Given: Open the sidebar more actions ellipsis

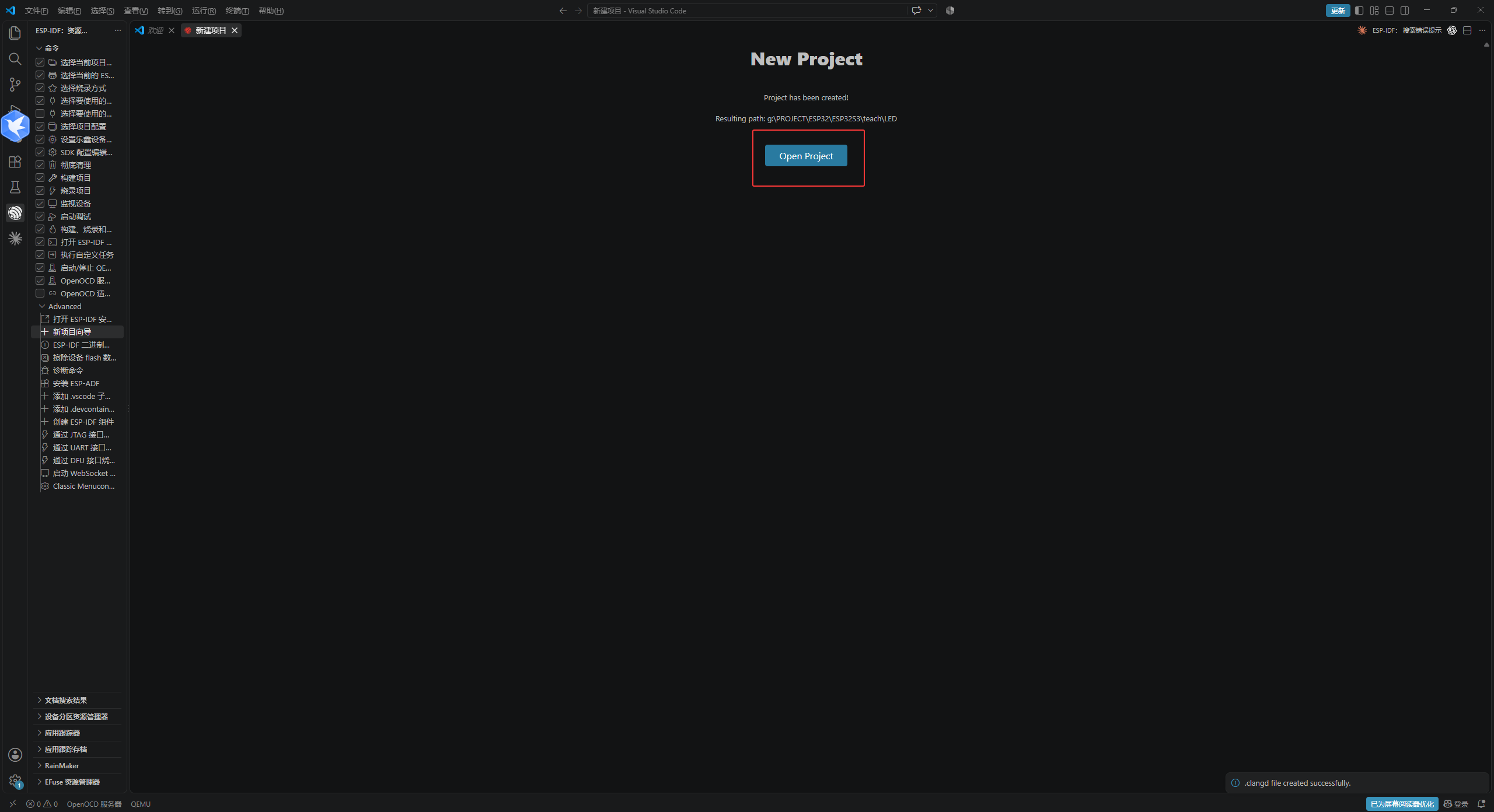Looking at the screenshot, I should click(118, 30).
